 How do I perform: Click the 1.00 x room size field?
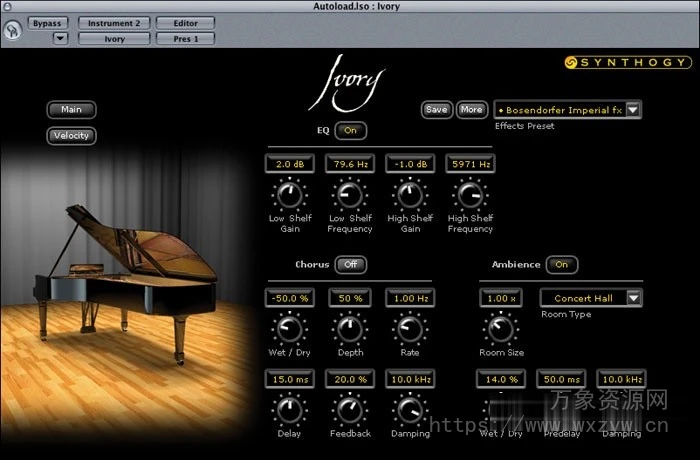(501, 298)
